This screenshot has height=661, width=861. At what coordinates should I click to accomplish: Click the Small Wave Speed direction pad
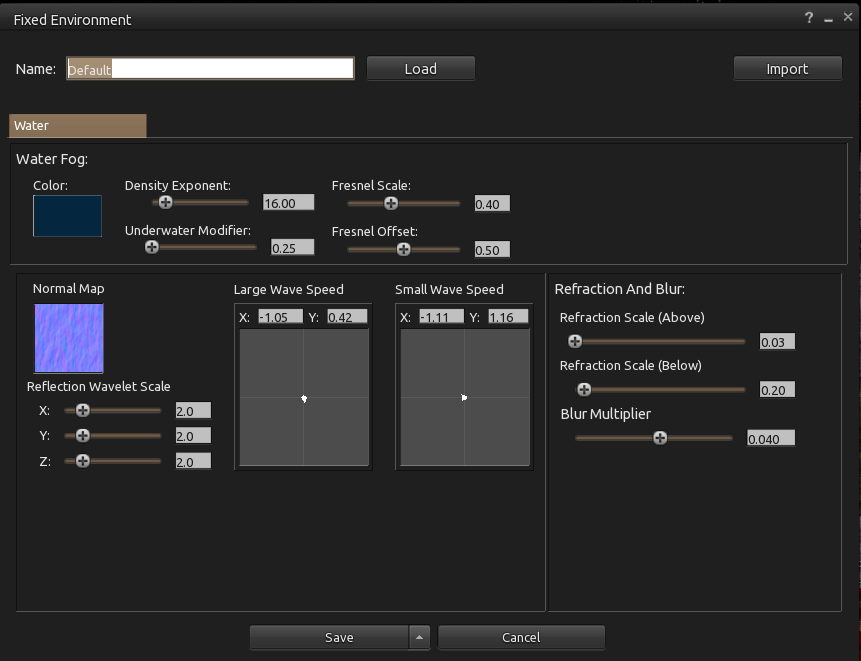[464, 397]
